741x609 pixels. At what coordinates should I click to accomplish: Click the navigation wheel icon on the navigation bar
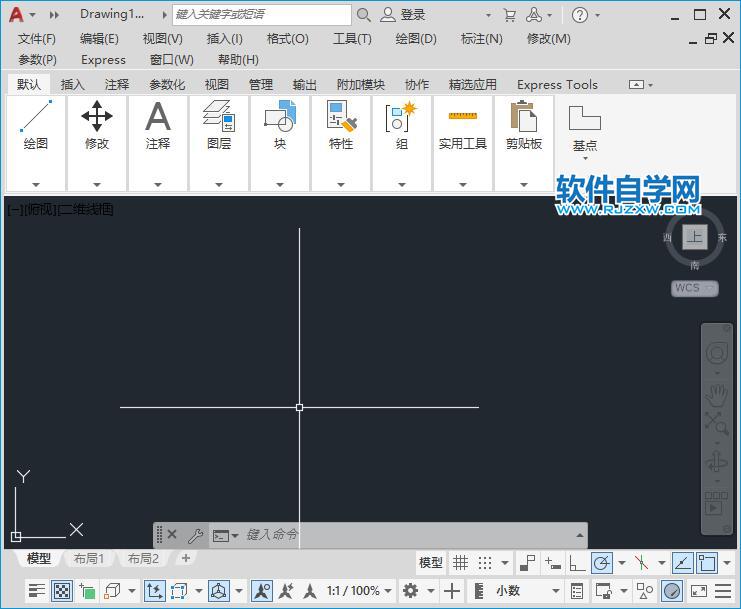[x=716, y=353]
